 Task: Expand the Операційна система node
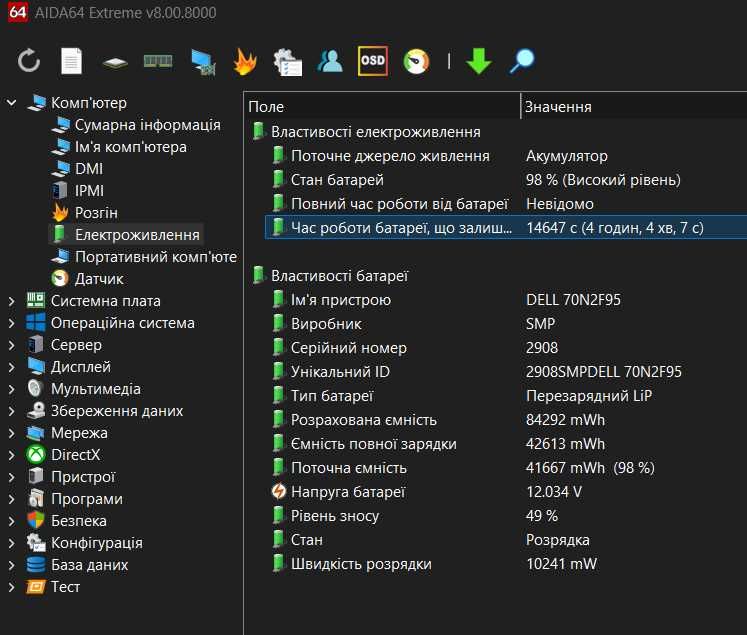[x=12, y=323]
